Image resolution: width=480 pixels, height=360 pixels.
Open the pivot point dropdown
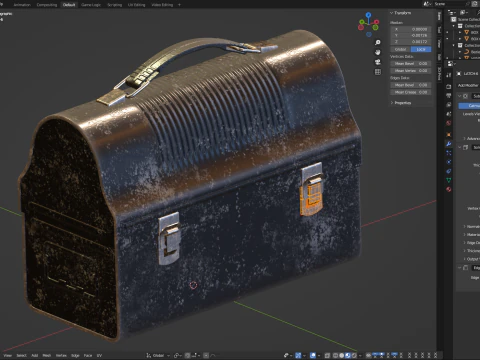click(x=177, y=355)
